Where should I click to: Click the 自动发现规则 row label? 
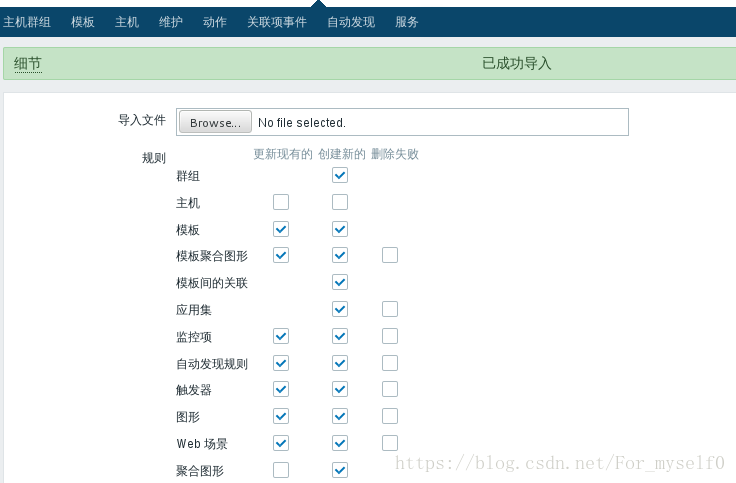212,364
